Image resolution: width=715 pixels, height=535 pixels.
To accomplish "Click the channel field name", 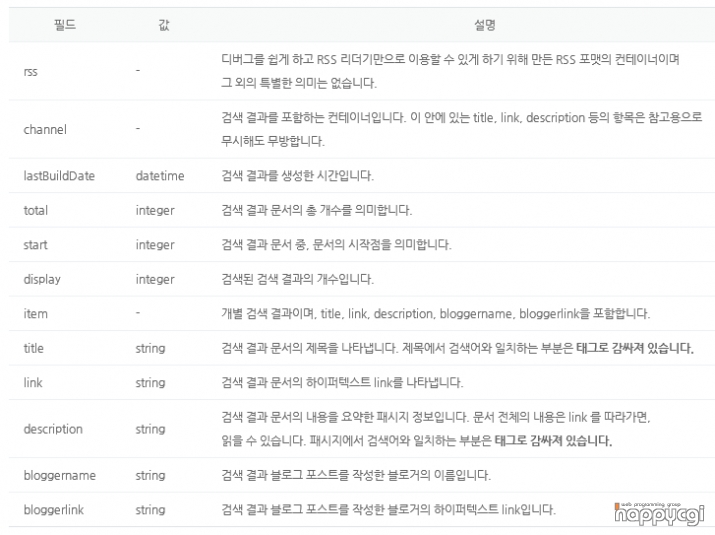I will [45, 130].
